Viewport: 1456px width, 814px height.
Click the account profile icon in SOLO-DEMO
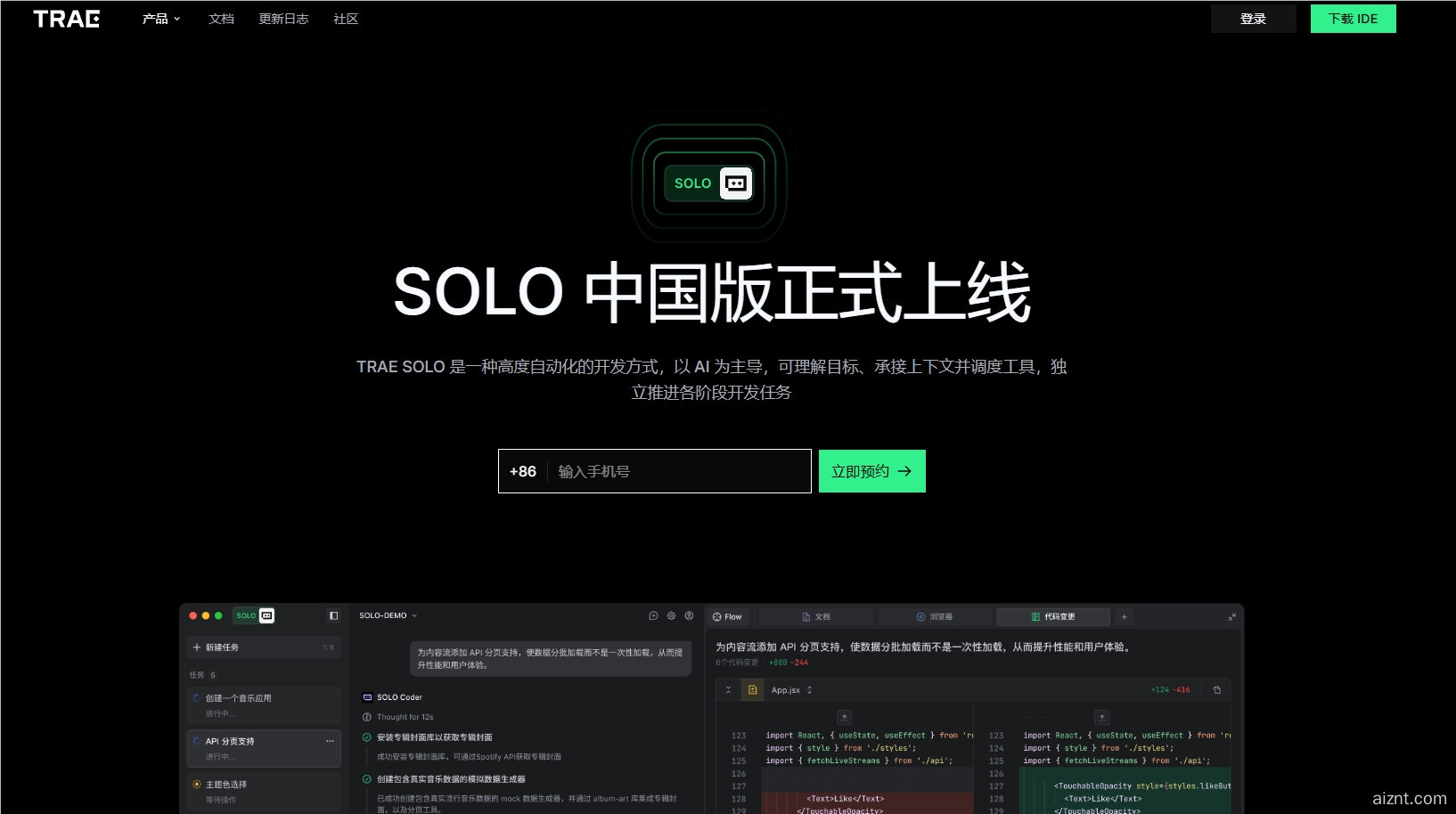[x=689, y=615]
